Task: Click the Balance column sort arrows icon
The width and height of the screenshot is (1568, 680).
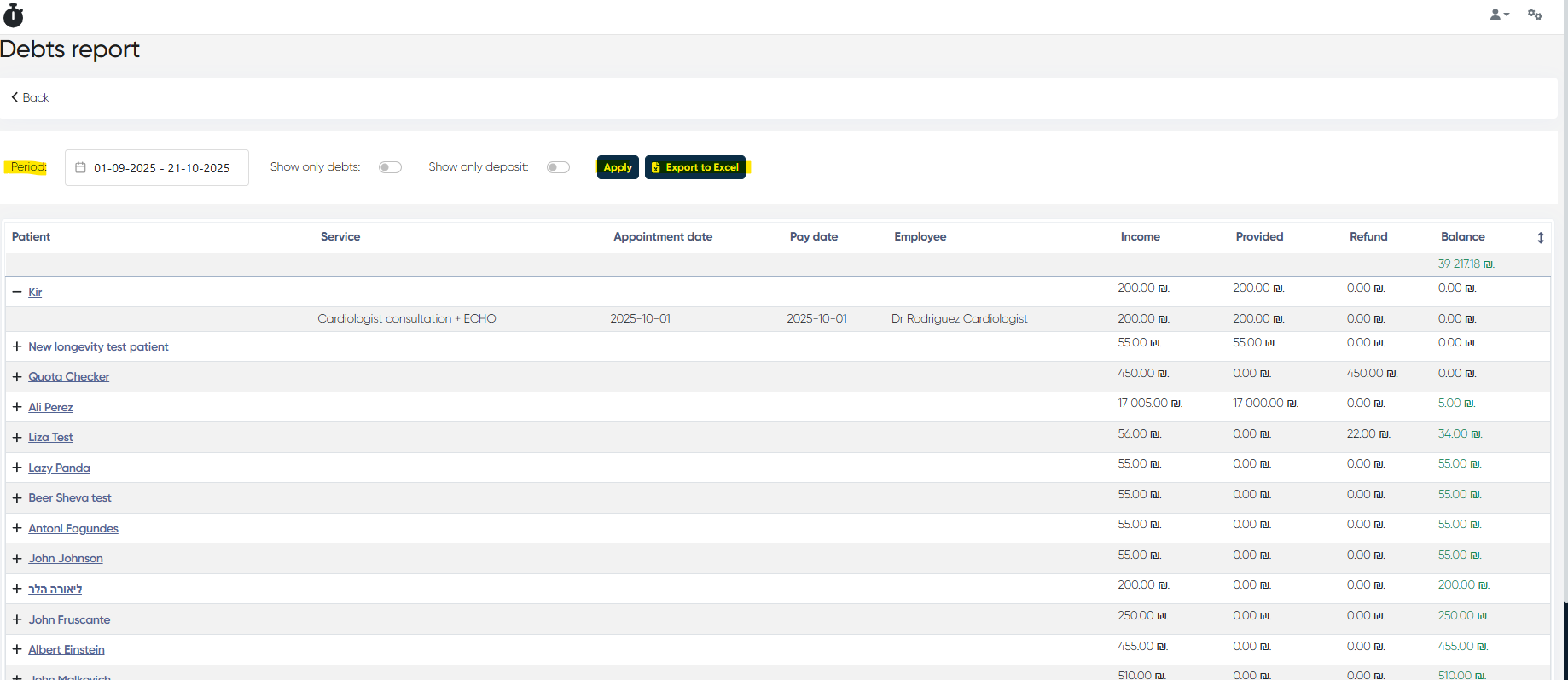Action: tap(1540, 238)
